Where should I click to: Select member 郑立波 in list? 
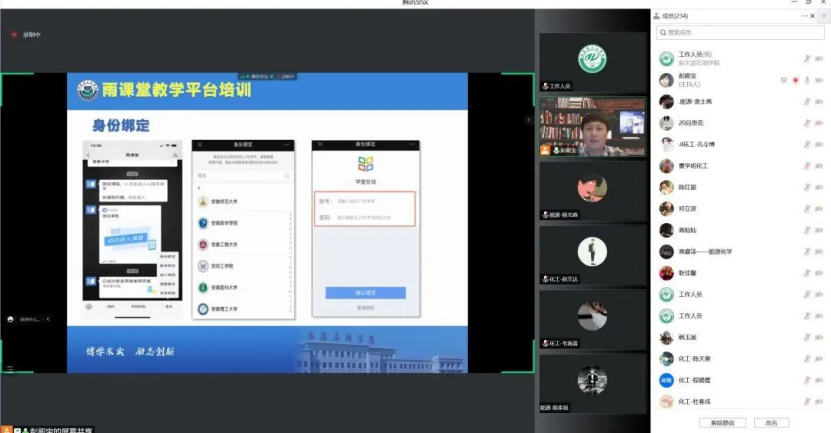[x=740, y=209]
